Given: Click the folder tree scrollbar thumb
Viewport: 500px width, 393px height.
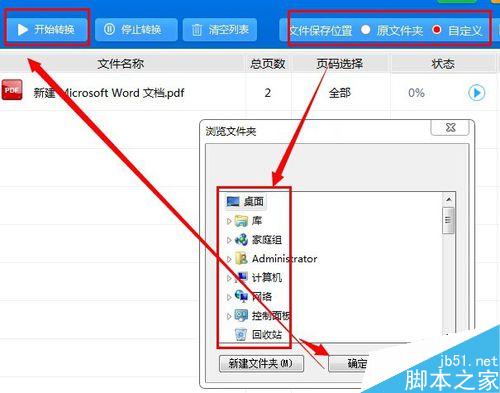Looking at the screenshot, I should [448, 220].
